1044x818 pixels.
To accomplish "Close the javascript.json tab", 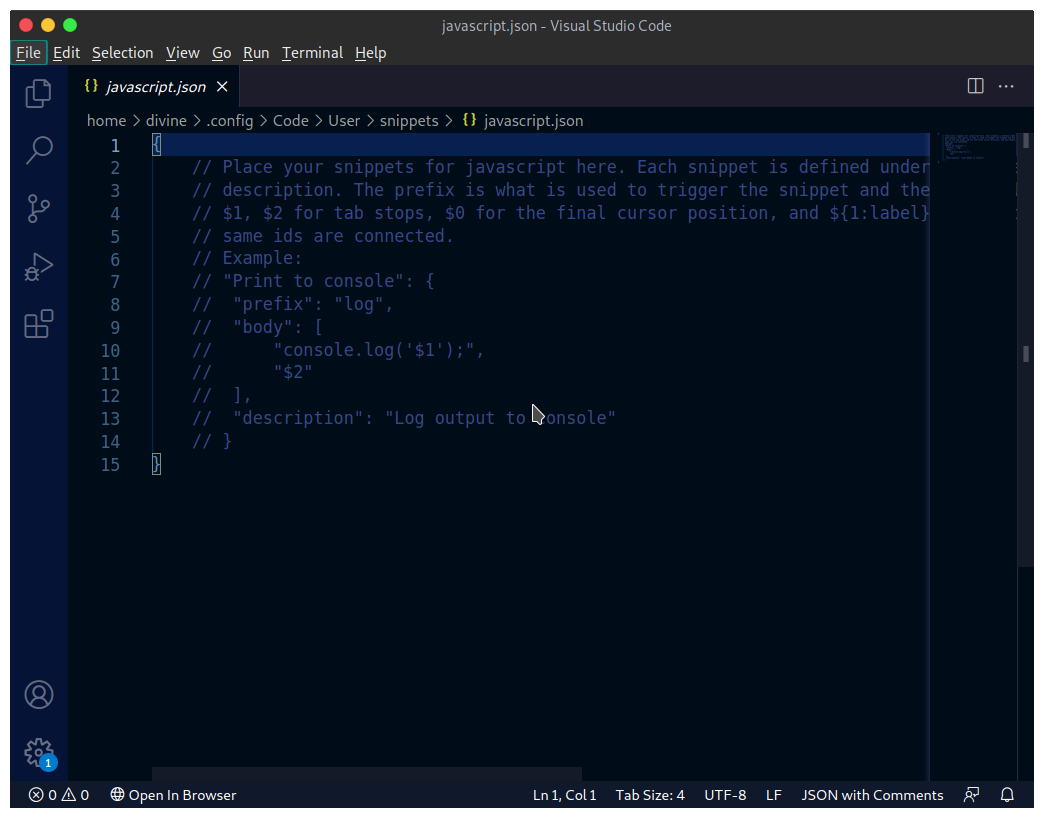I will click(x=222, y=87).
